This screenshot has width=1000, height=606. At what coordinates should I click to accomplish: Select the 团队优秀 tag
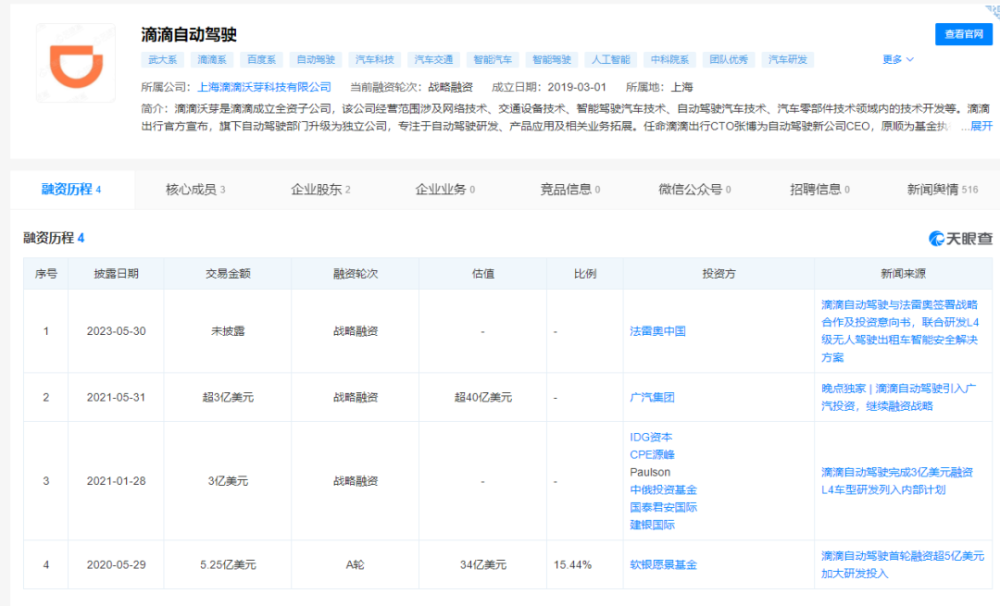tap(729, 59)
